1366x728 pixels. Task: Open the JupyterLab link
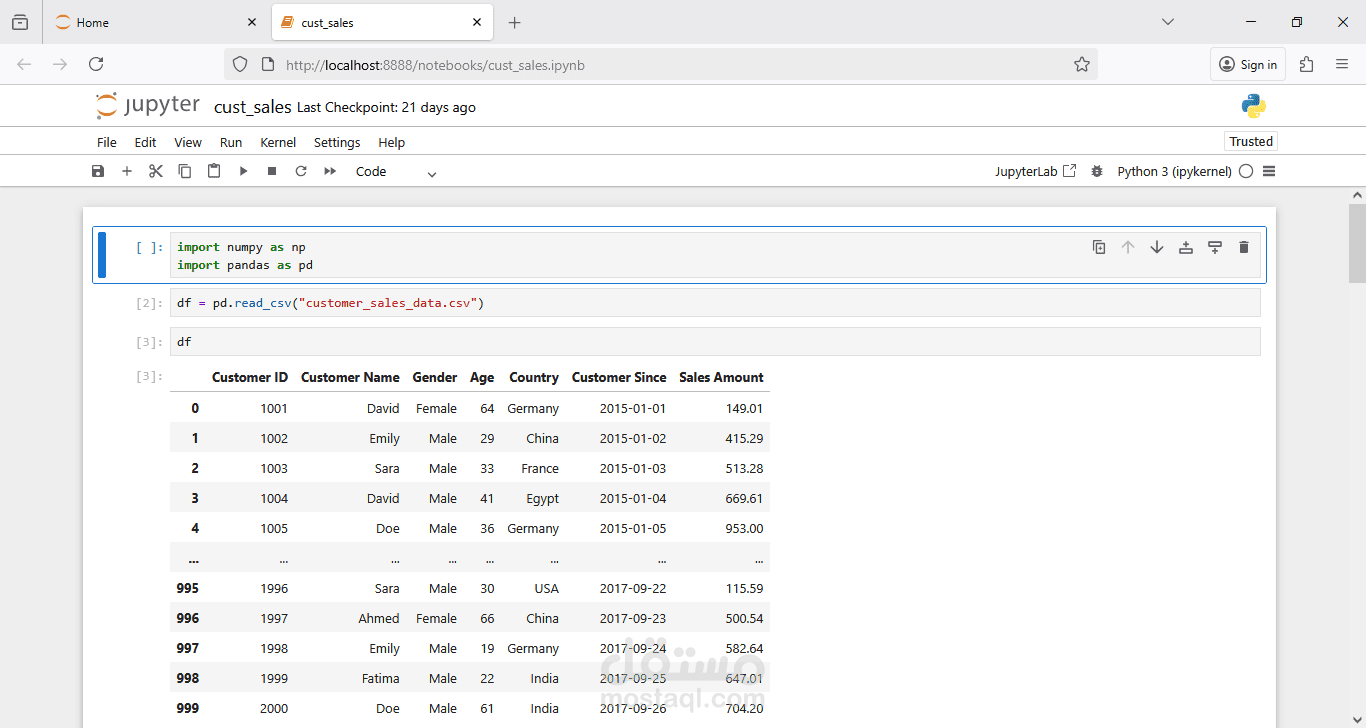coord(1035,171)
